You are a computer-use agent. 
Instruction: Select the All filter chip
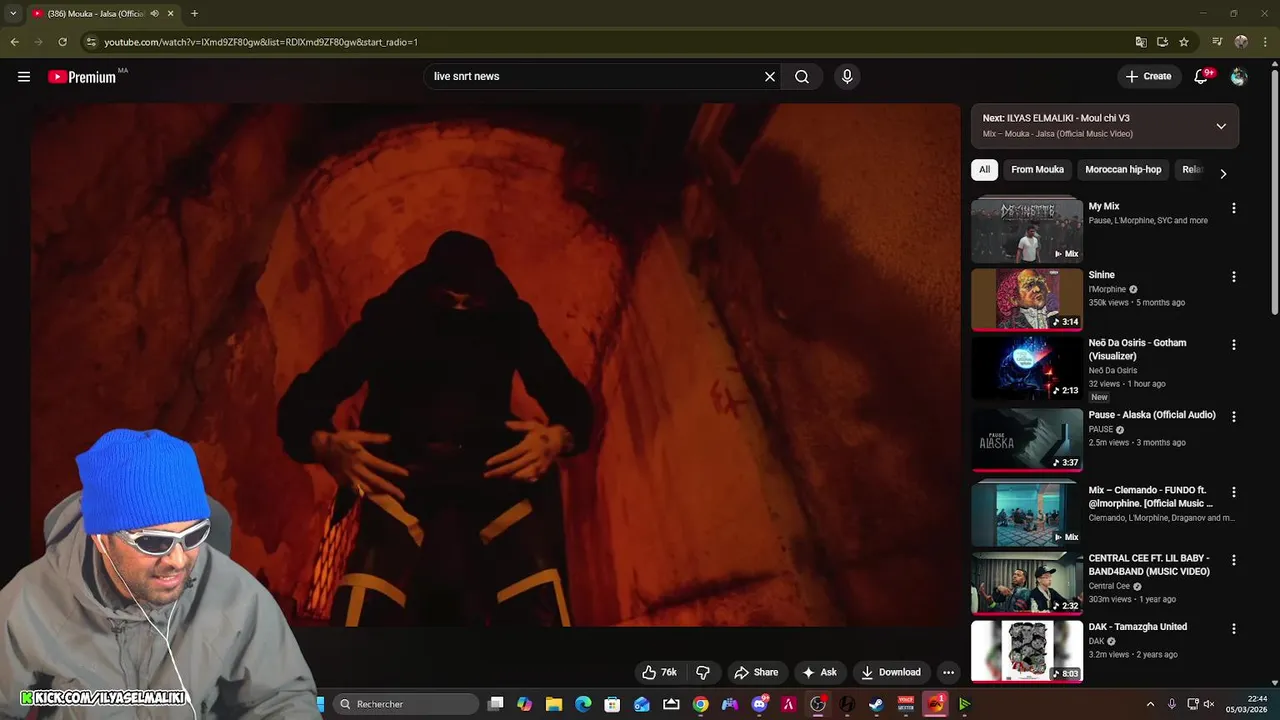point(984,169)
